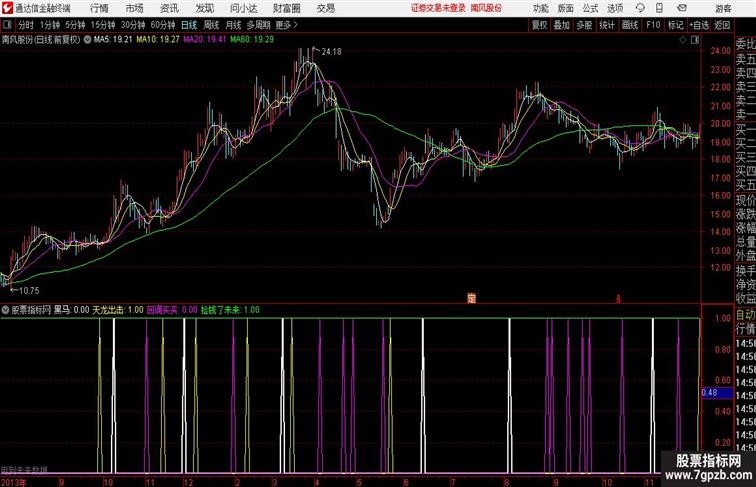Click the MA60: 19.29 indicator label
This screenshot has height=487, width=756.
[252, 40]
